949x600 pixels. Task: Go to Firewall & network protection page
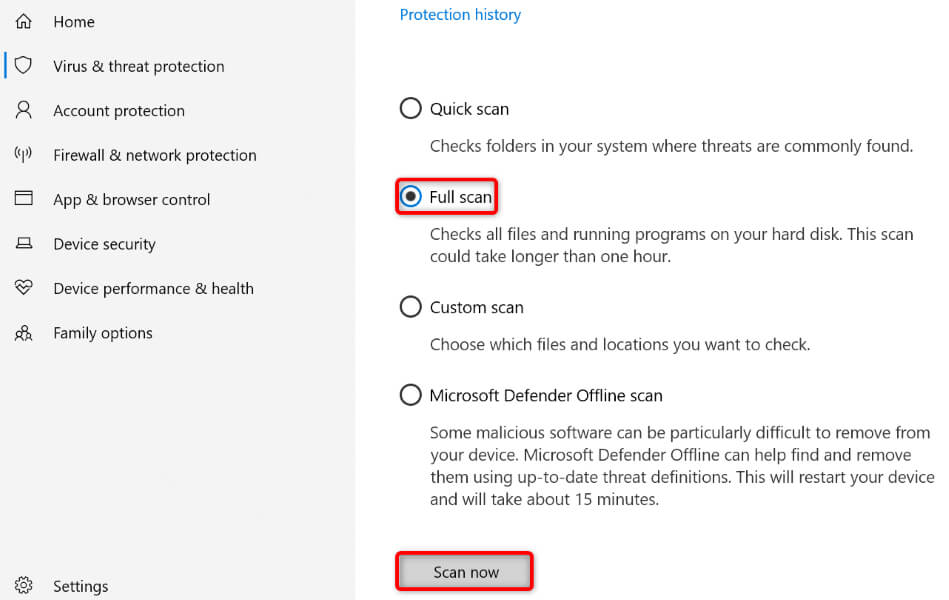point(155,155)
